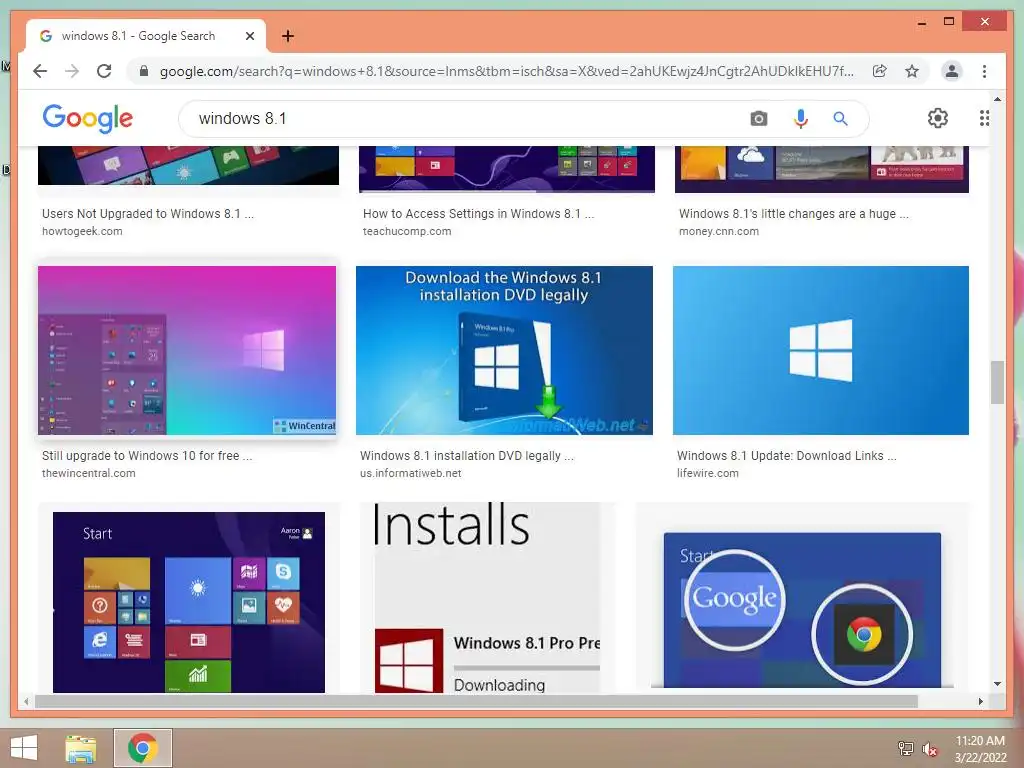Click the padlock site info icon
Image resolution: width=1024 pixels, height=768 pixels.
pyautogui.click(x=144, y=71)
